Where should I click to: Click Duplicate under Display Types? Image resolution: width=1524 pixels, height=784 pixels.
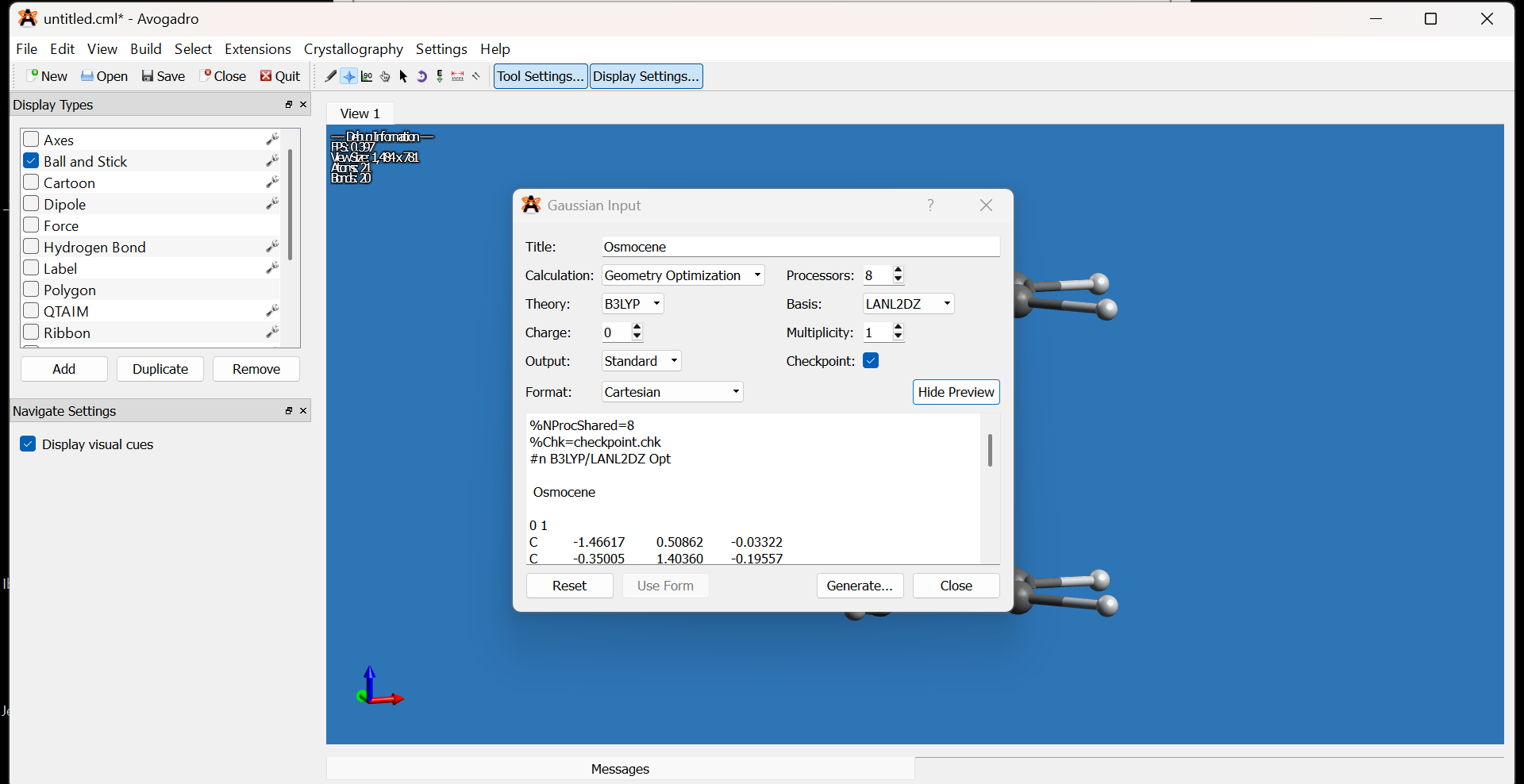tap(160, 369)
